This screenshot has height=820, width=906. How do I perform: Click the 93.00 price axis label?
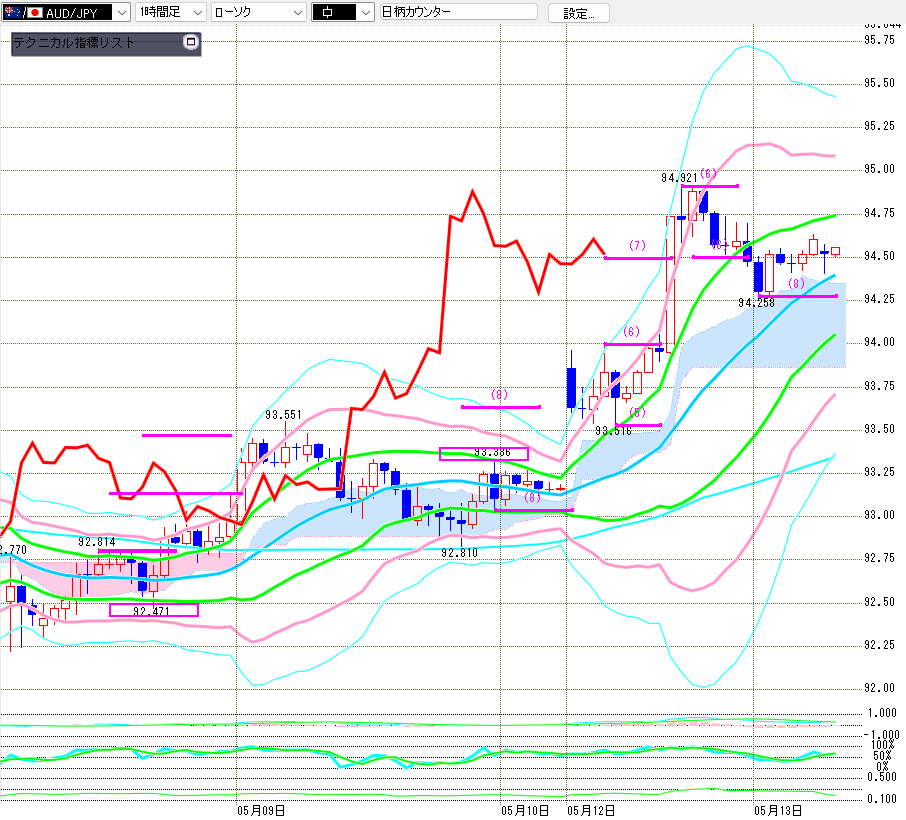[x=879, y=515]
